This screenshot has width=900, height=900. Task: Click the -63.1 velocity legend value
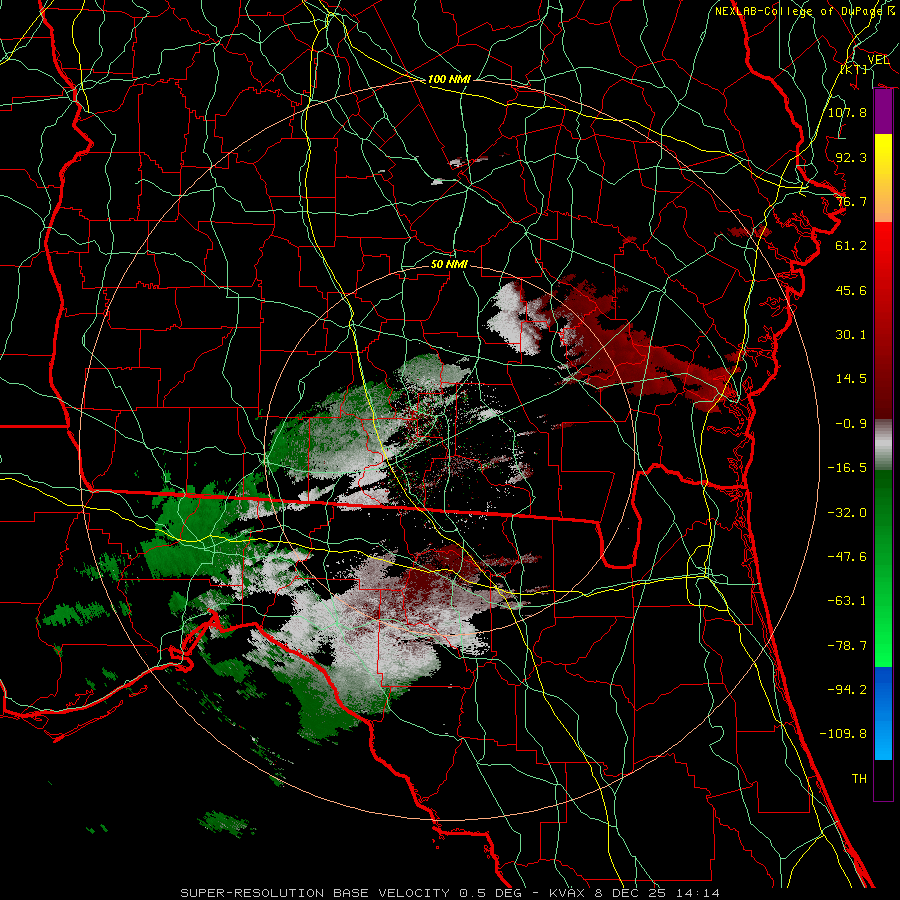(847, 601)
